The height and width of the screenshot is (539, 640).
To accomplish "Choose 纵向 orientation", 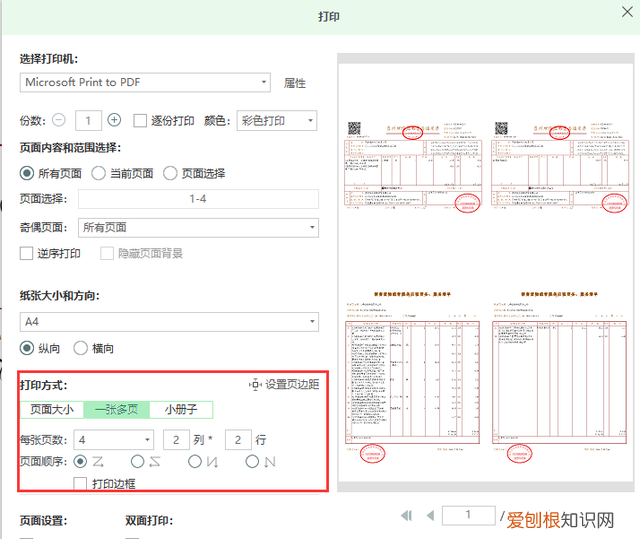I will click(27, 348).
